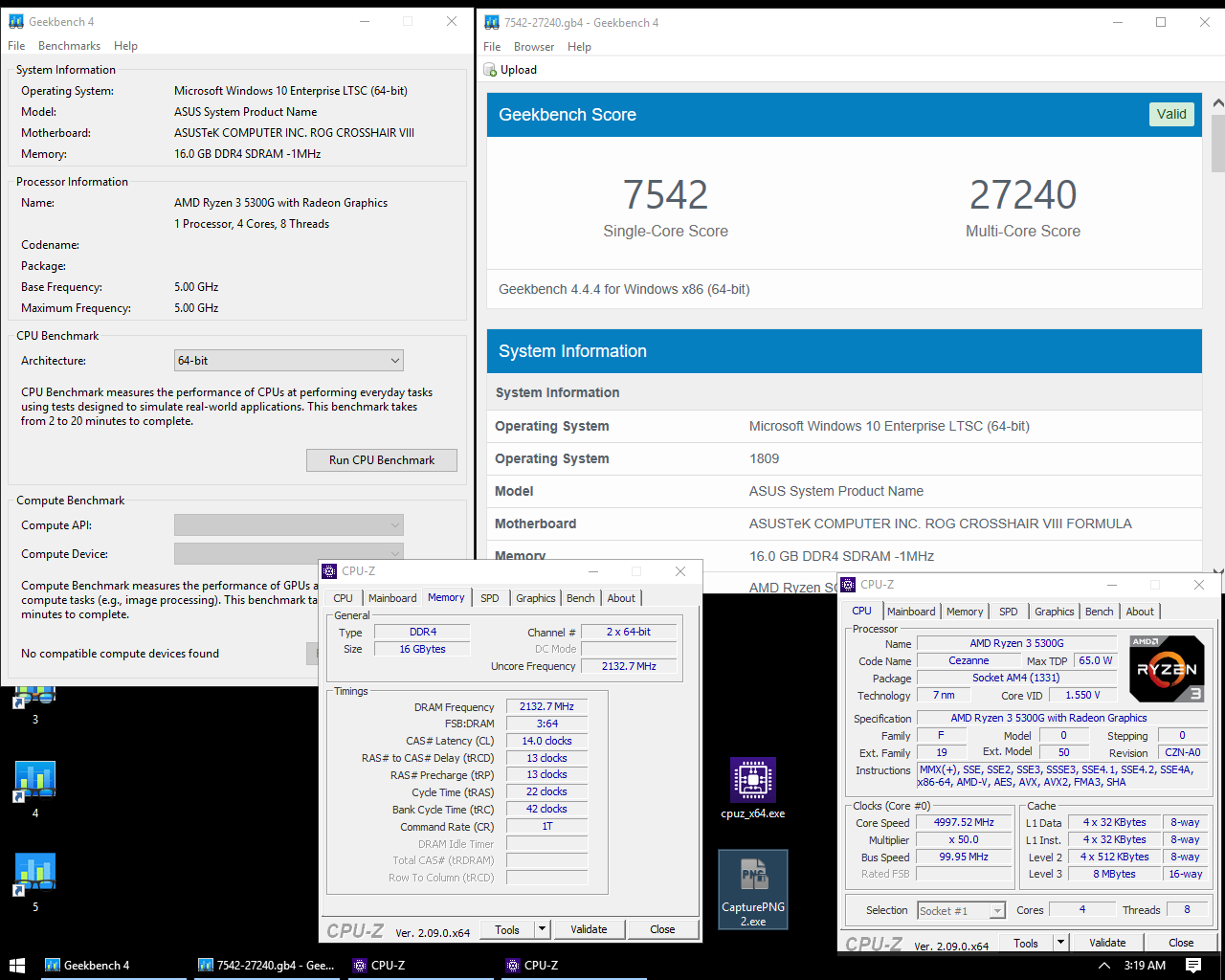
Task: Open Bench tab in processor CPU-Z window
Action: point(1100,612)
